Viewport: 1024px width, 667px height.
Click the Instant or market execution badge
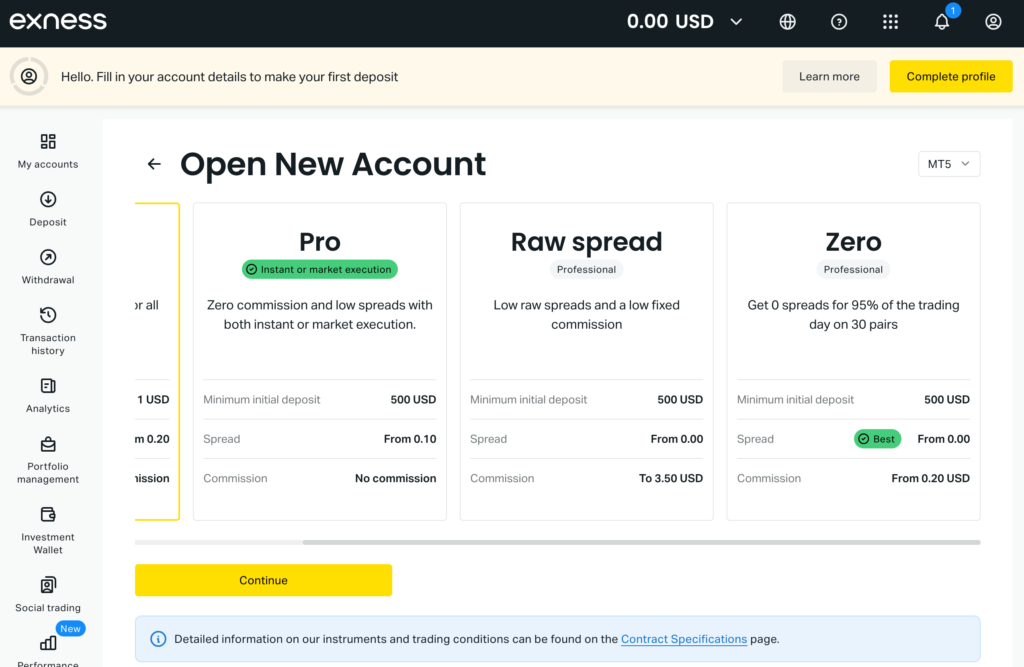[320, 269]
